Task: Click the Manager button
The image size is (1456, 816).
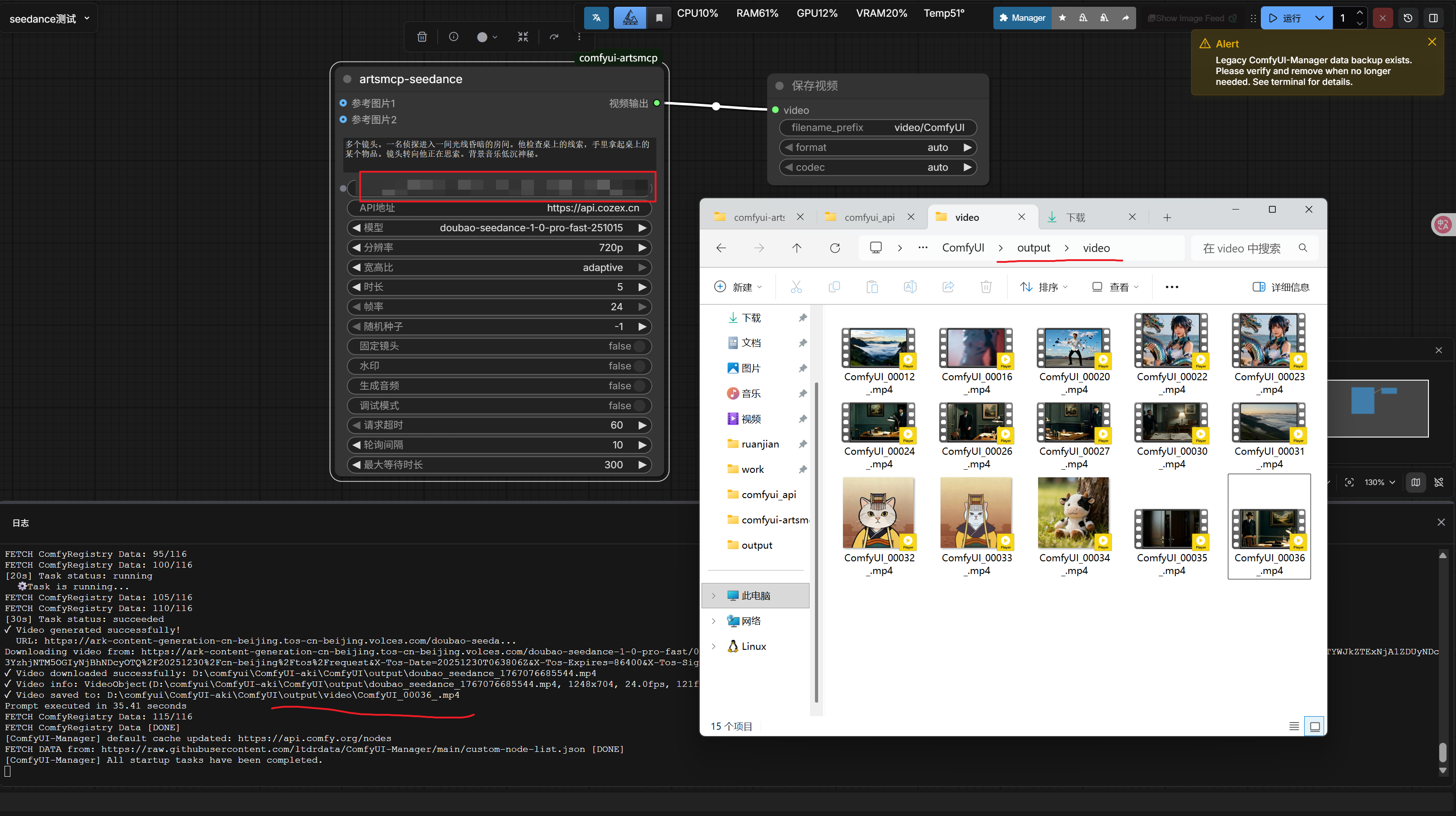Action: point(1022,18)
